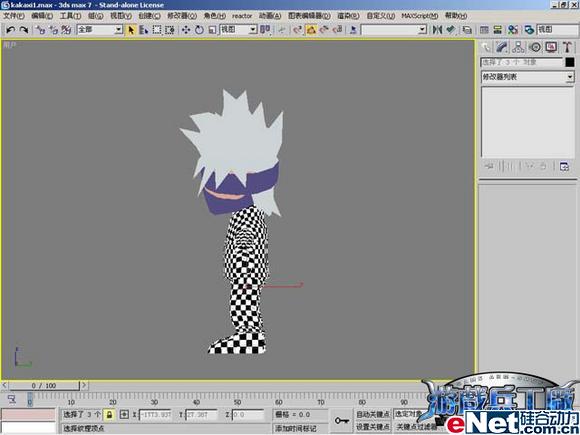Image resolution: width=580 pixels, height=435 pixels.
Task: Click the 添加时间标记 Add Time Tag field
Action: (x=300, y=428)
